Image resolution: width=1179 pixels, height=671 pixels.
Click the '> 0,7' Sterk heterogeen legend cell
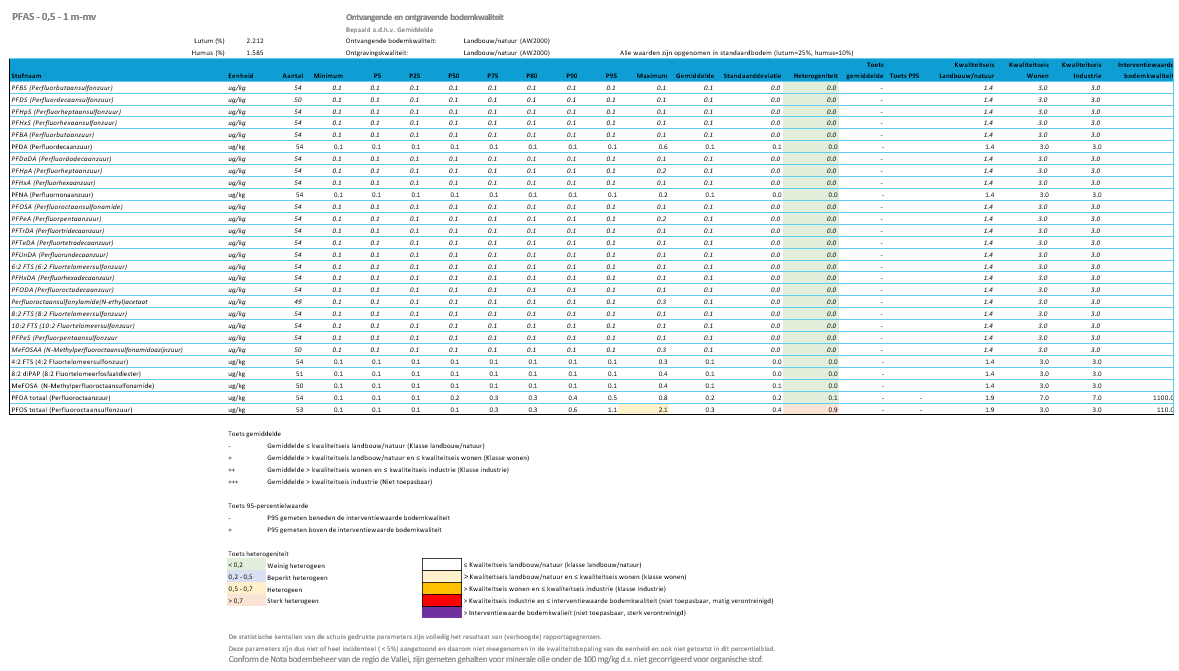tap(244, 601)
